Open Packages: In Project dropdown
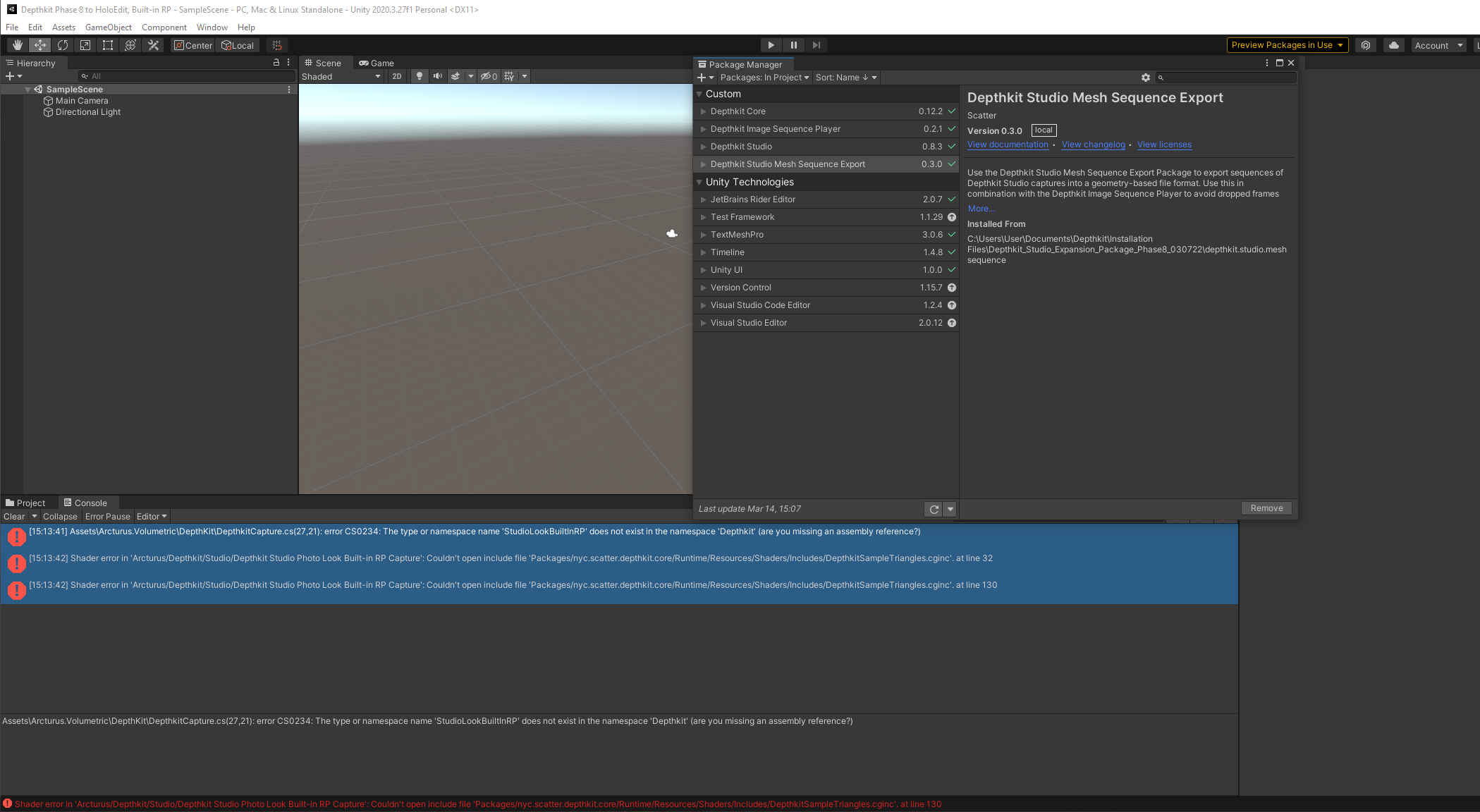 (764, 78)
